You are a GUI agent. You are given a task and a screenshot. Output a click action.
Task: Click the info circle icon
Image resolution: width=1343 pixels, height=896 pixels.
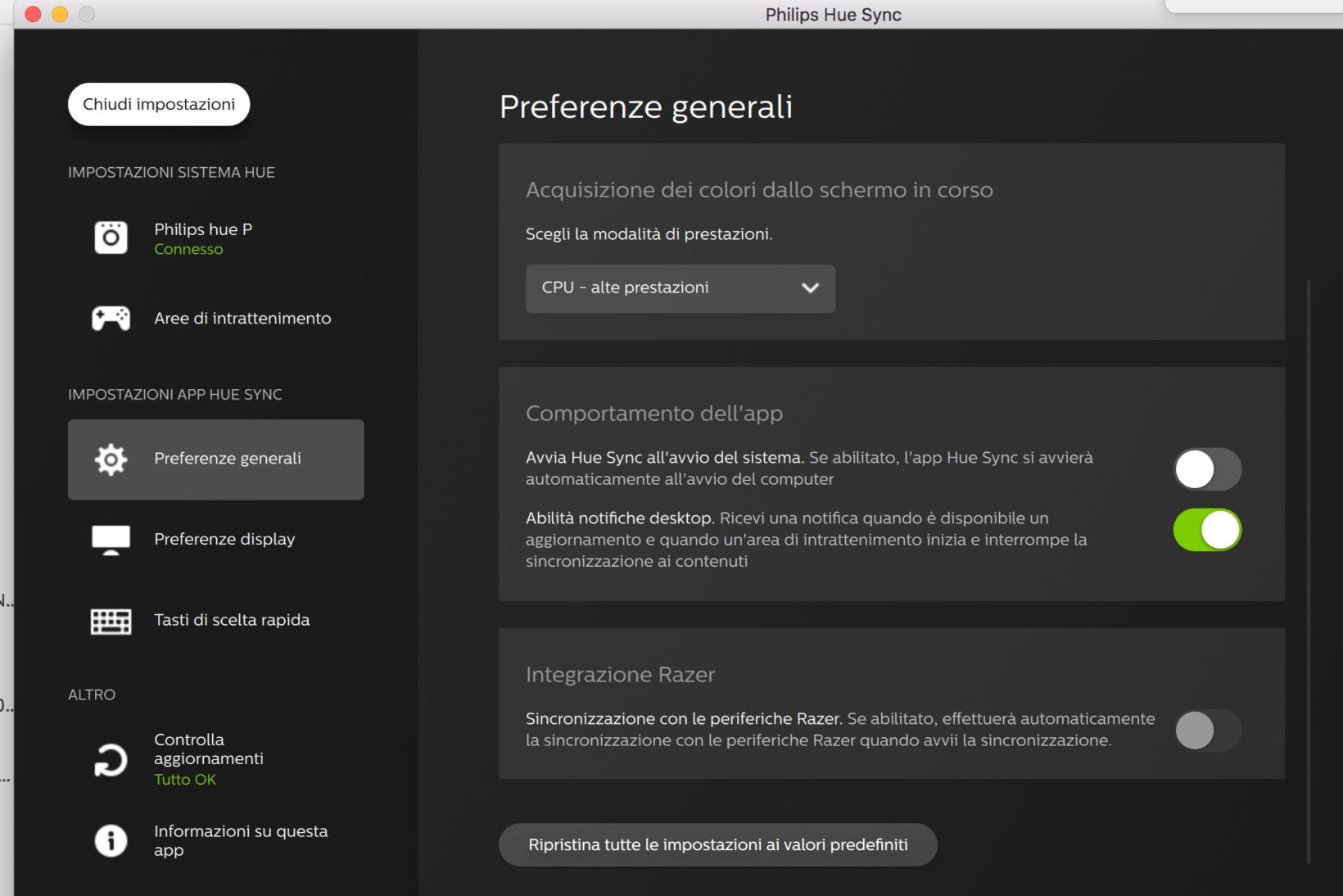point(111,840)
